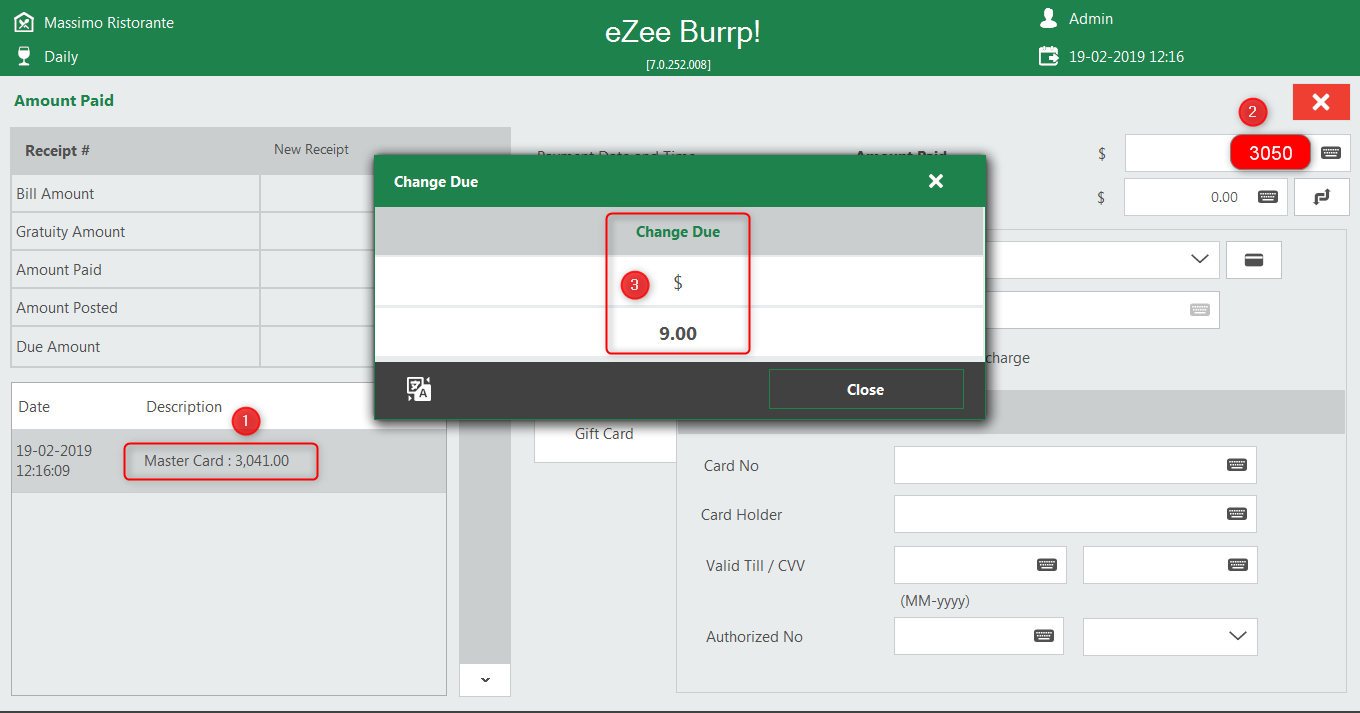Open keyboard icon for Card Holder
1360x713 pixels.
click(1237, 514)
